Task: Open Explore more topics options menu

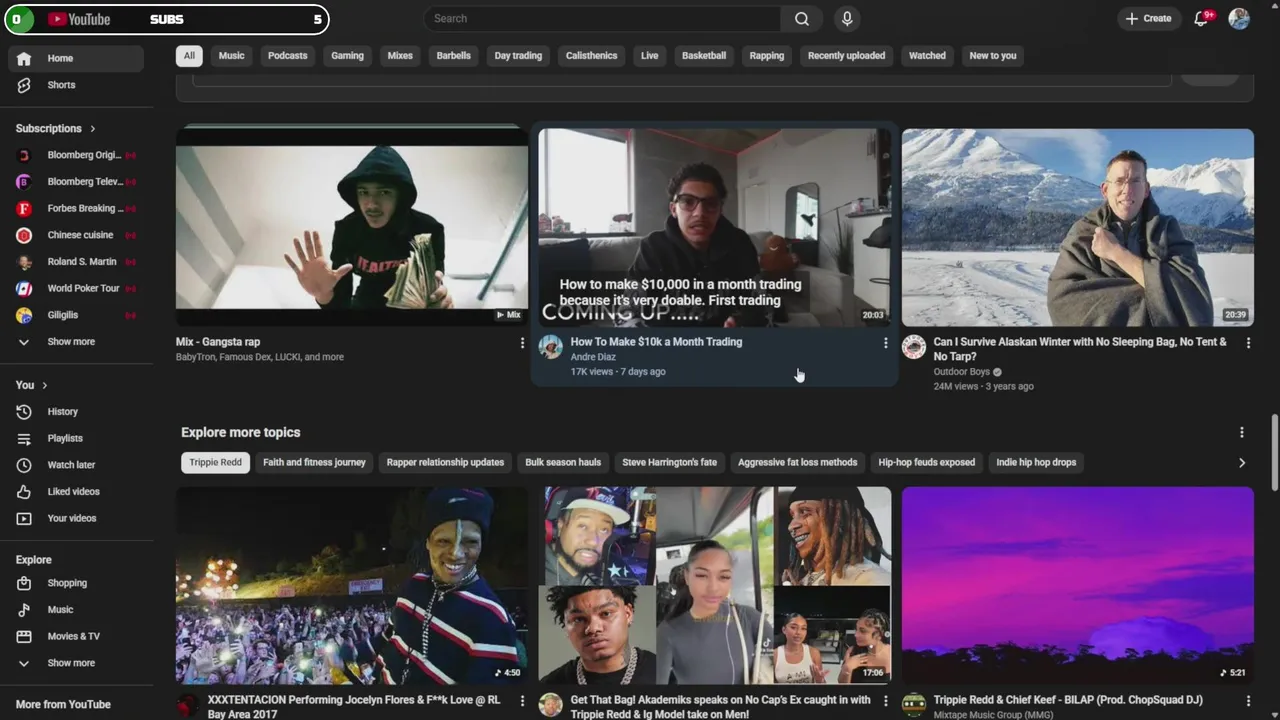Action: [1242, 433]
